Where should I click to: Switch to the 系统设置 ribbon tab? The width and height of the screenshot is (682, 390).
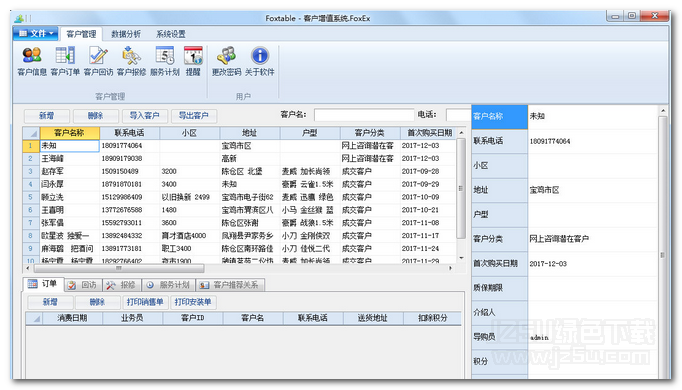click(170, 34)
